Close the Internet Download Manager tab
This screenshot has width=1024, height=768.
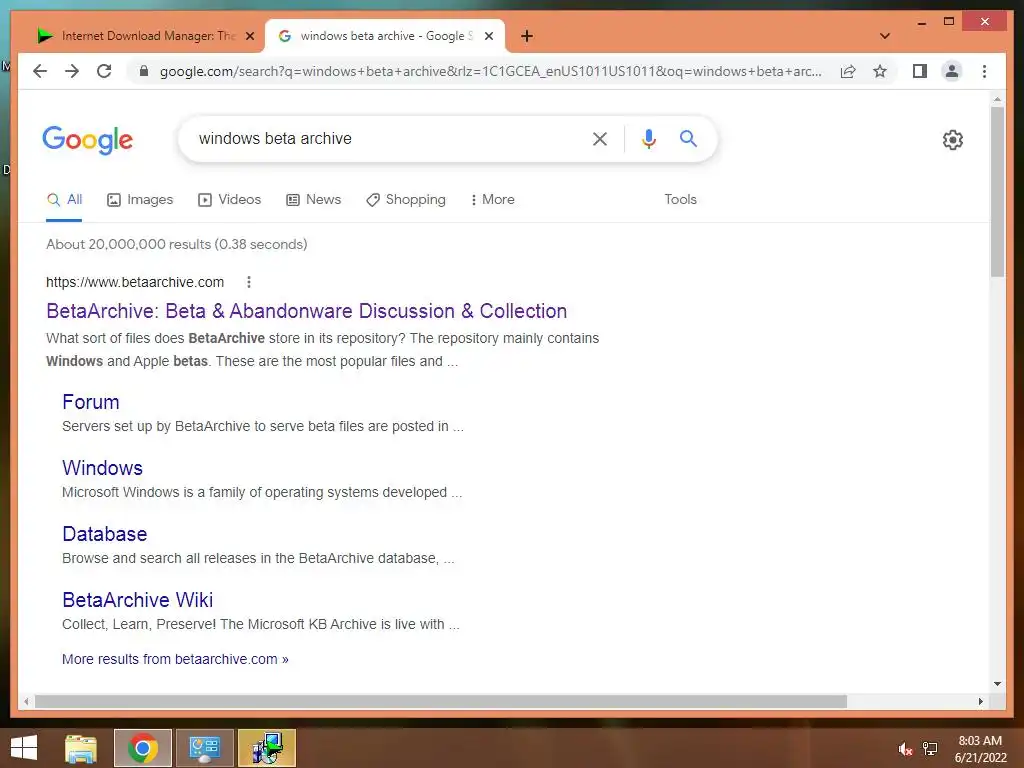click(249, 36)
